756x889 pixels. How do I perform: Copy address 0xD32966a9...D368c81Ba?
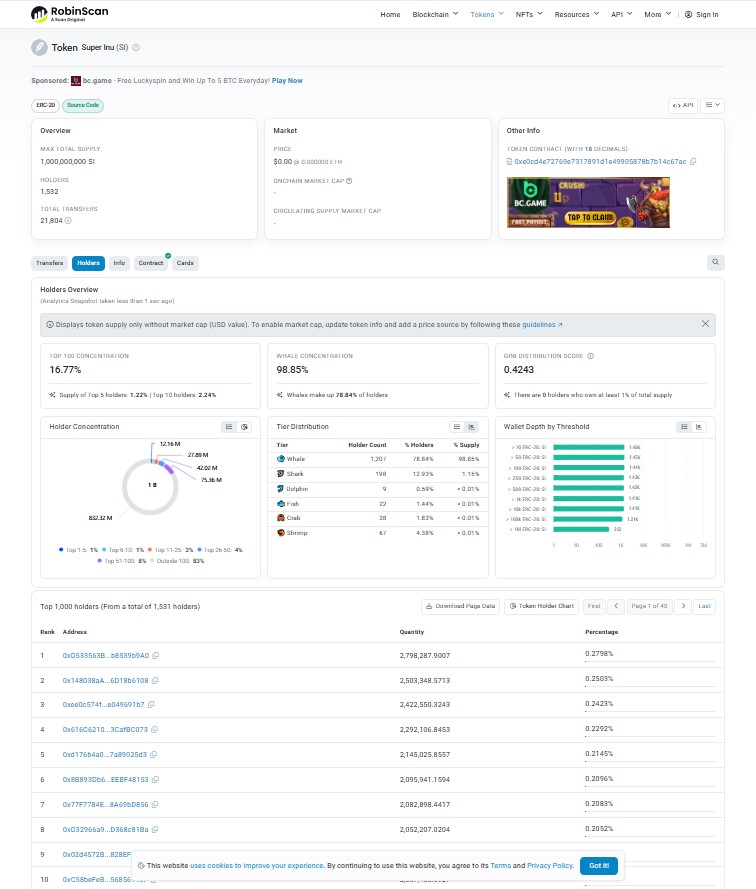[x=155, y=829]
